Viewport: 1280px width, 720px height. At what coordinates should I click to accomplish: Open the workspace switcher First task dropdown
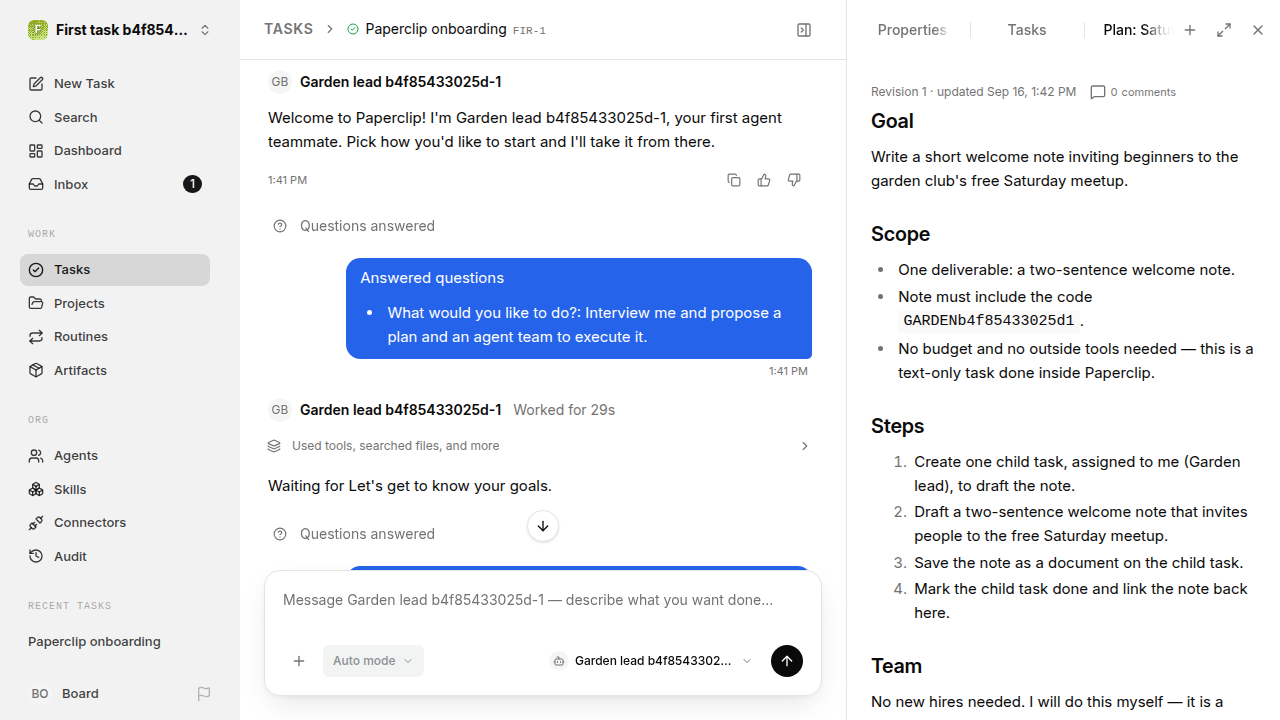120,30
